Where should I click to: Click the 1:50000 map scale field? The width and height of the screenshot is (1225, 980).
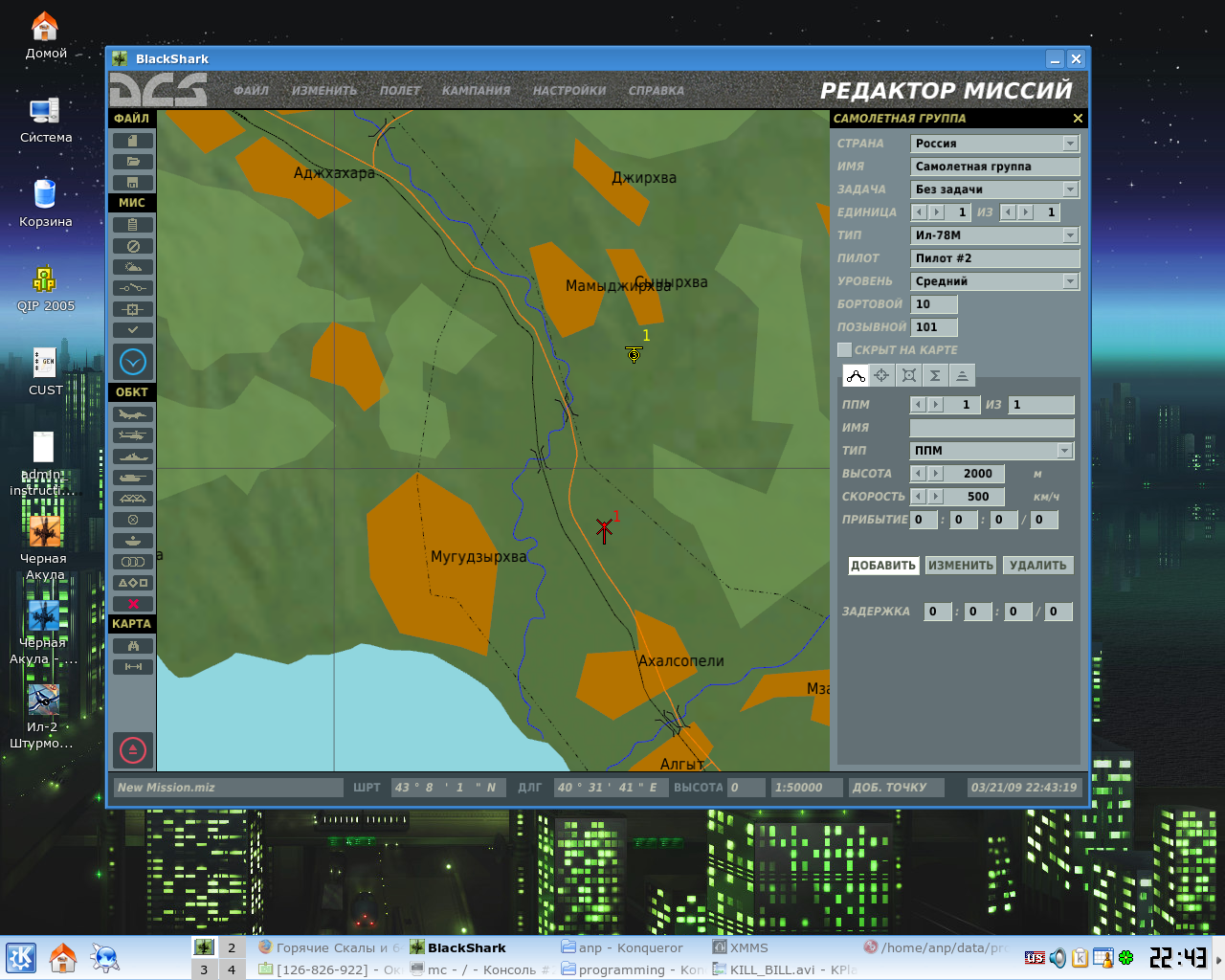[x=807, y=788]
